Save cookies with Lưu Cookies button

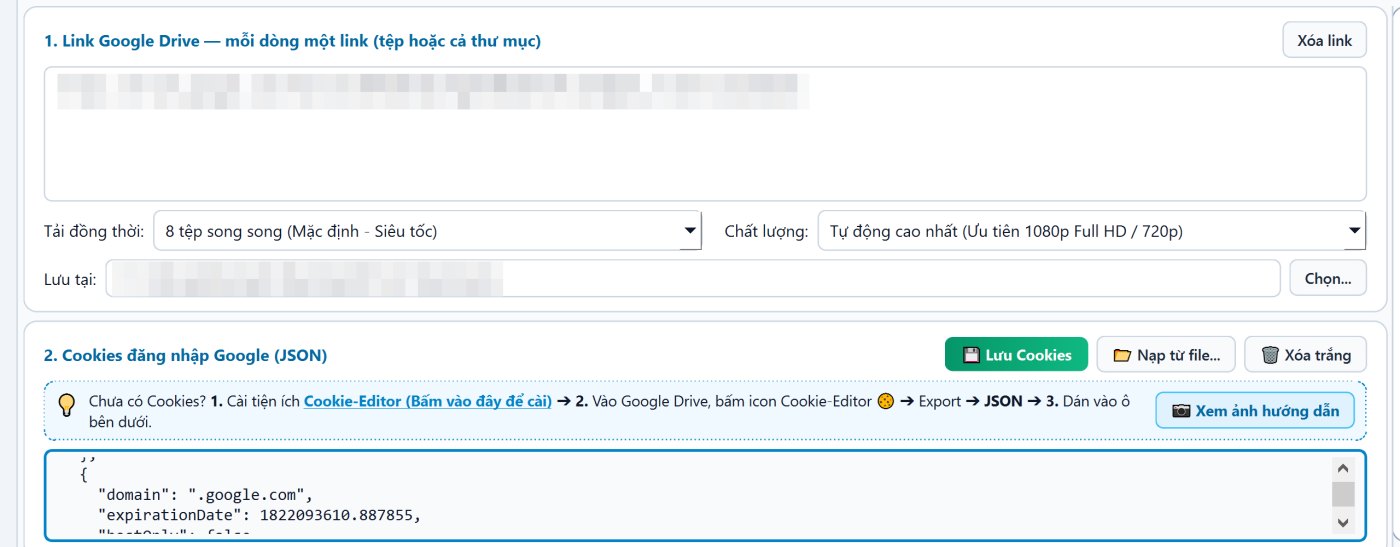click(1016, 355)
